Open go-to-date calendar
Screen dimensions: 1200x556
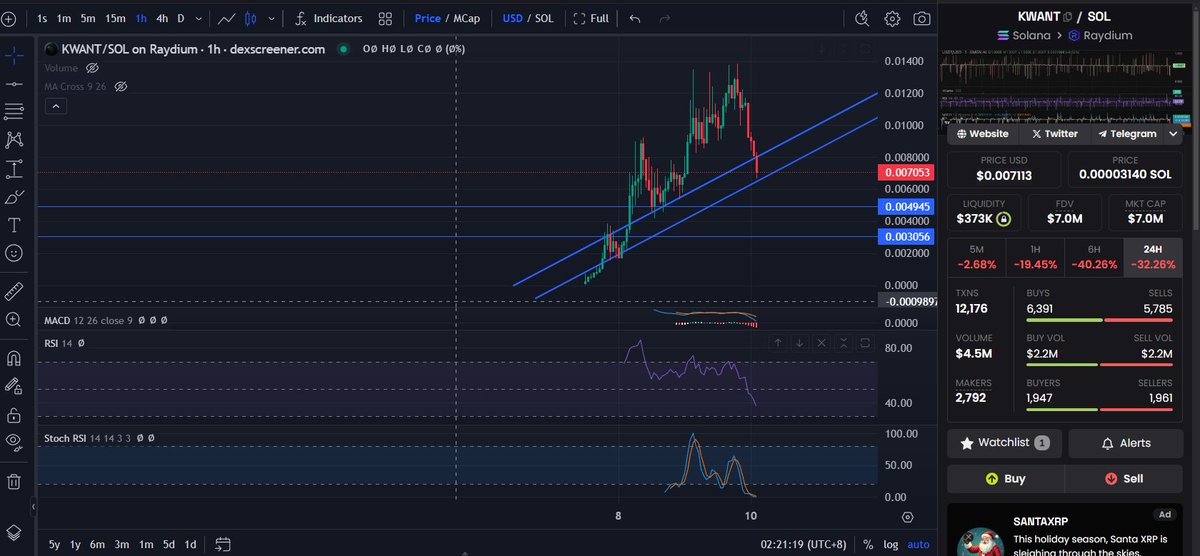tap(223, 544)
